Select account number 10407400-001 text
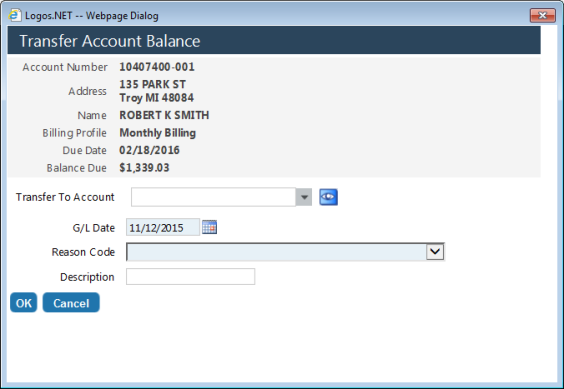 tap(157, 67)
